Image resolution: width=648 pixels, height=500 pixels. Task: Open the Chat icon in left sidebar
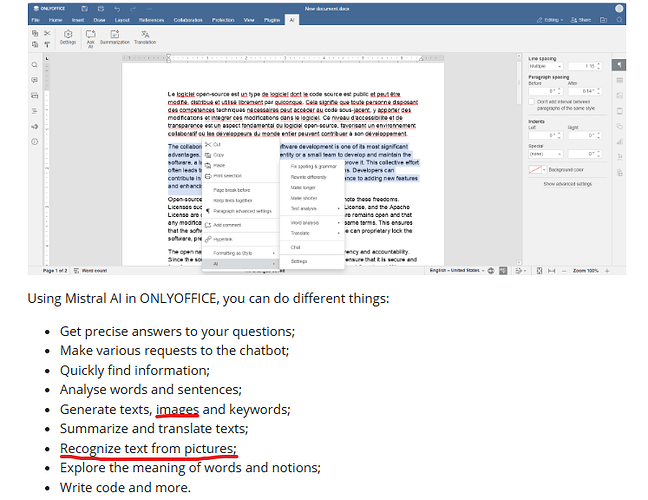35,95
